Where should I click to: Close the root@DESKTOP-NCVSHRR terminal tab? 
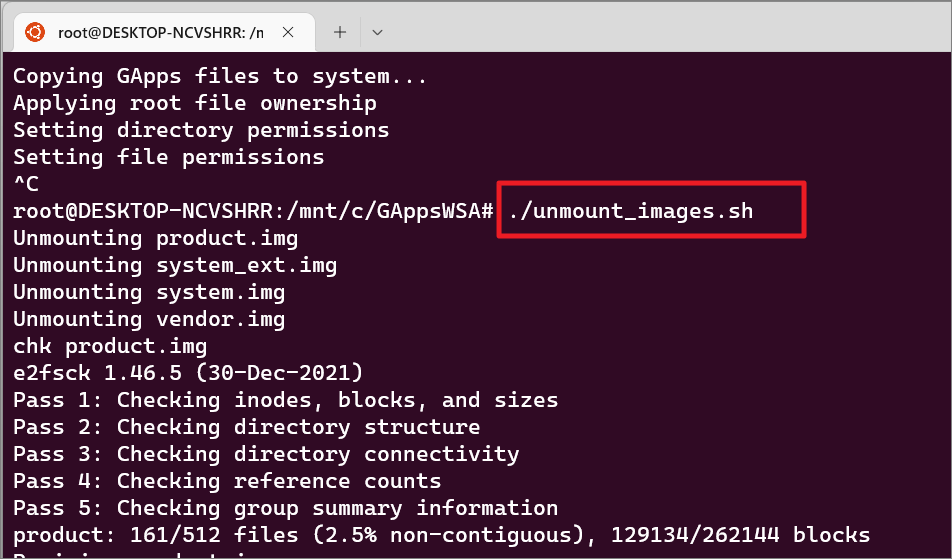[288, 32]
